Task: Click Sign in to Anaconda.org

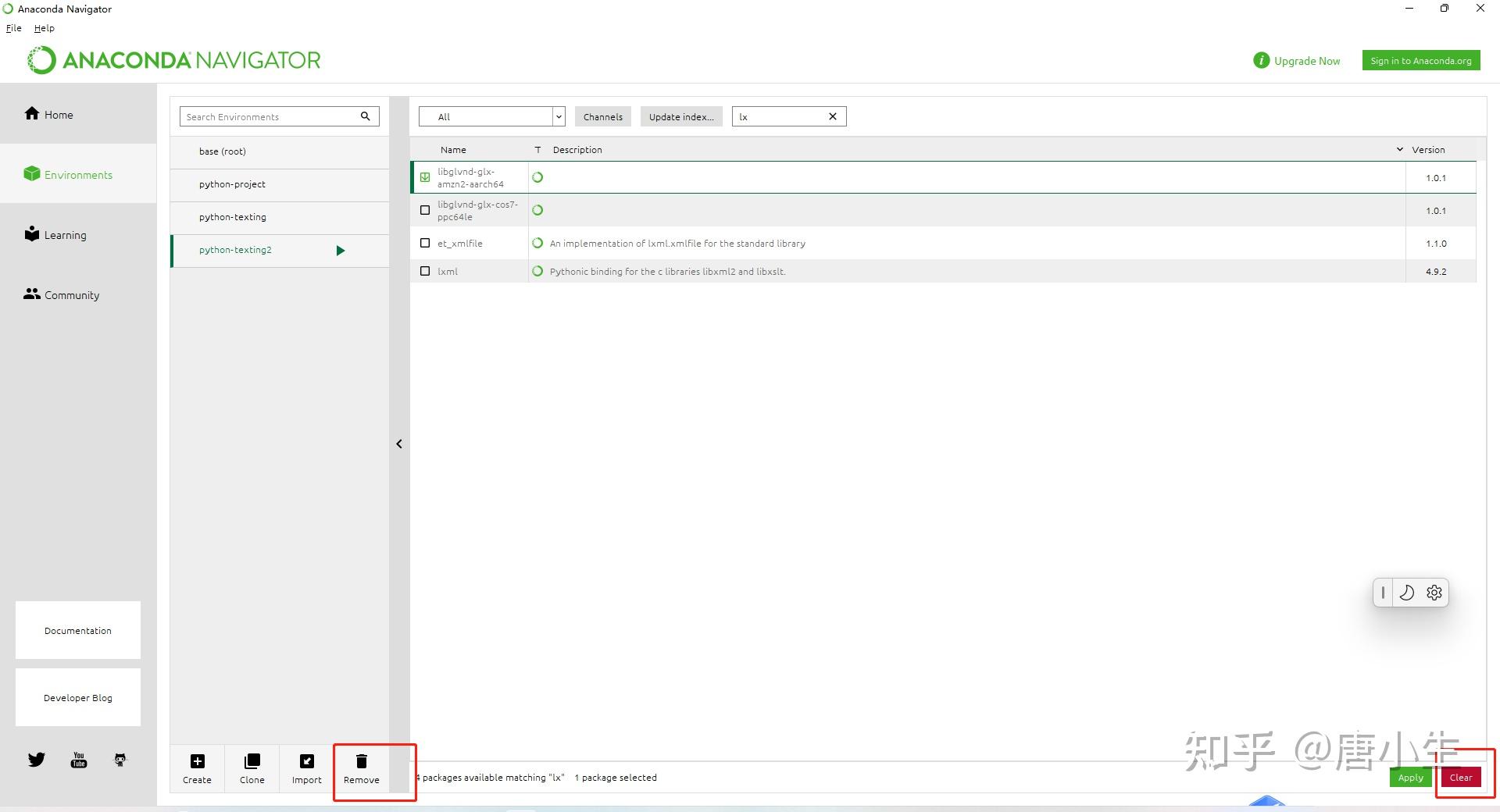Action: (1421, 60)
